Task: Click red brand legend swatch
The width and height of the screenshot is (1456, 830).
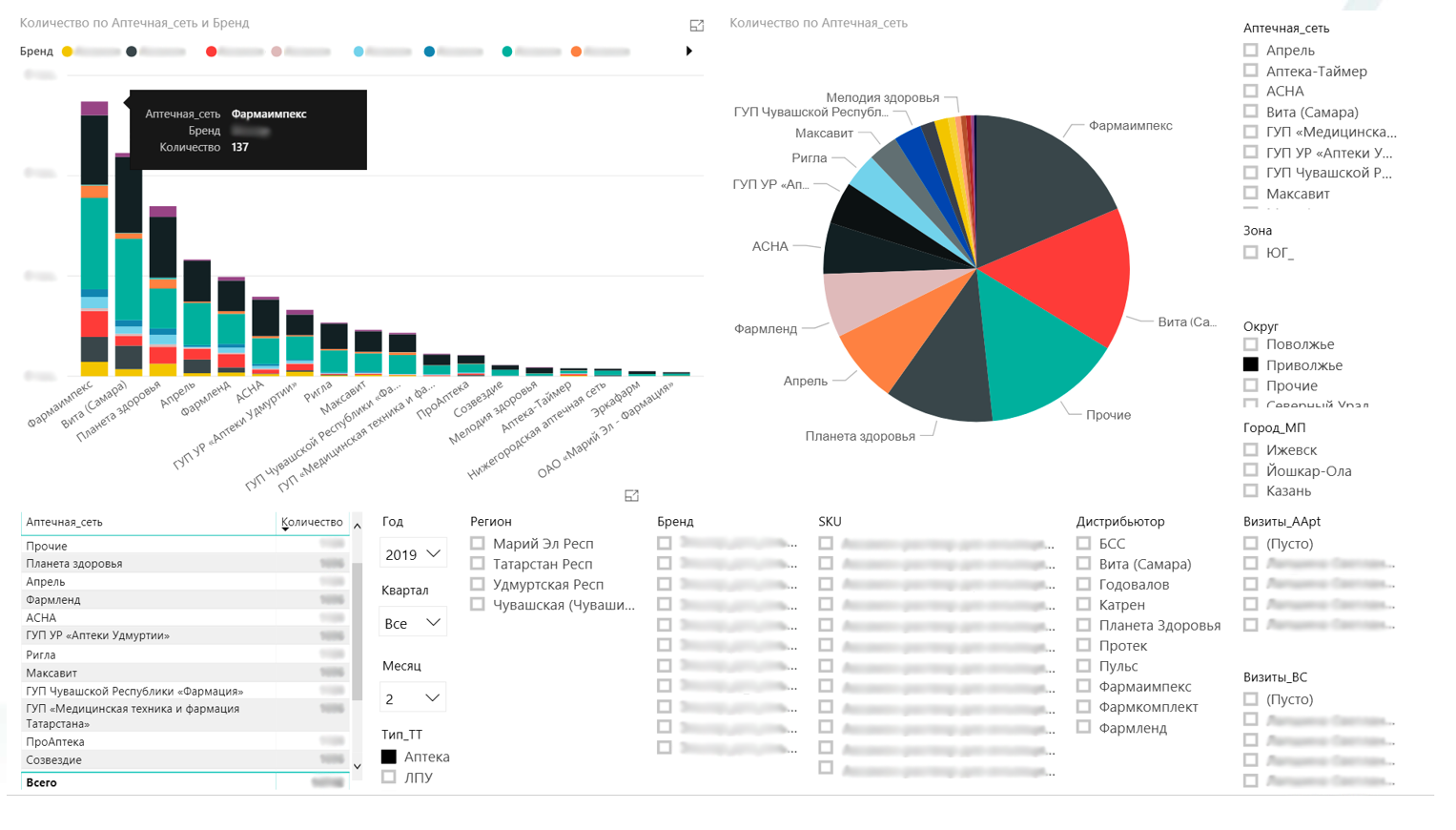Action: click(212, 52)
